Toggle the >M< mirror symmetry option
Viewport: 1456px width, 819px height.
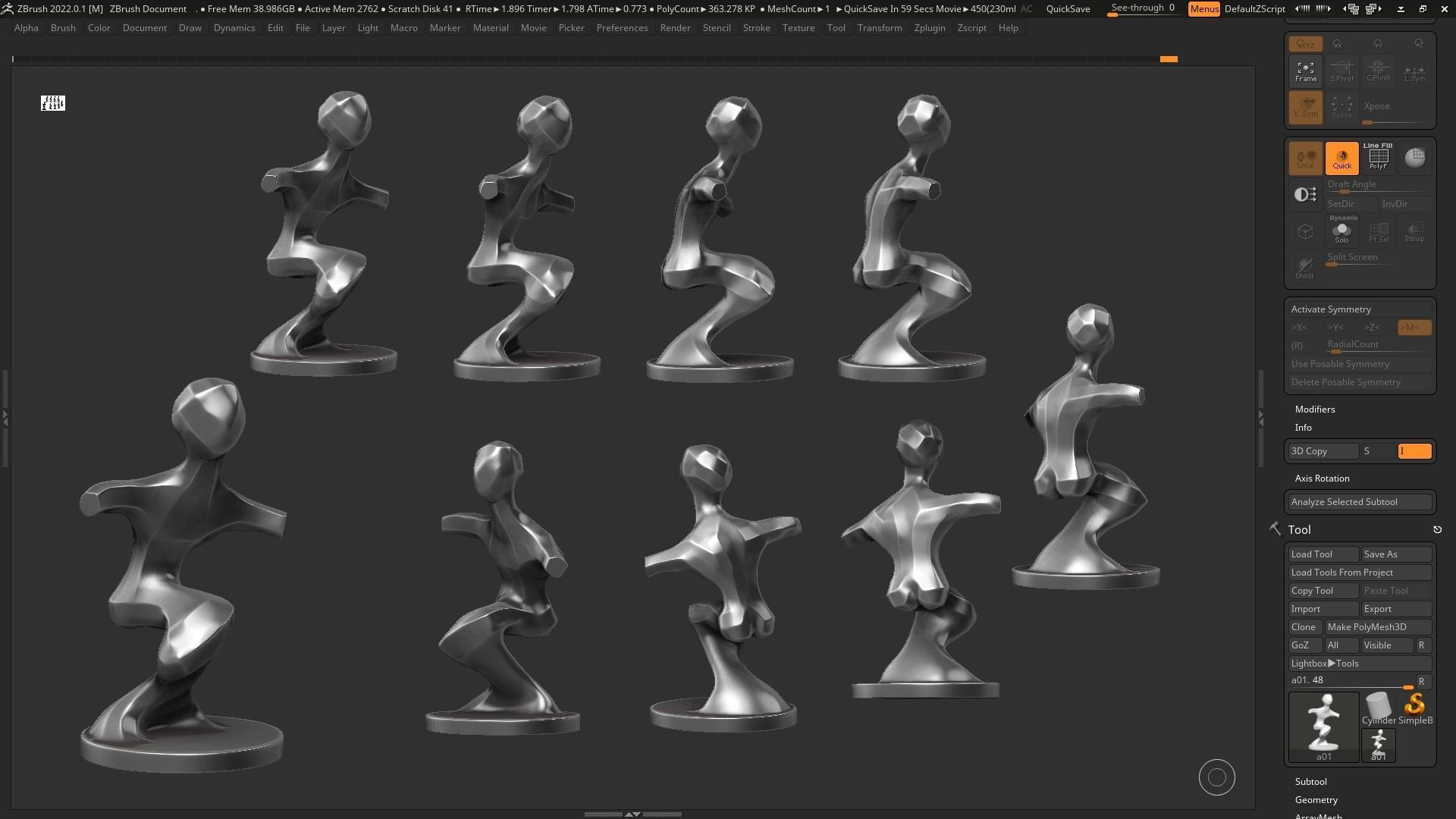tap(1414, 328)
